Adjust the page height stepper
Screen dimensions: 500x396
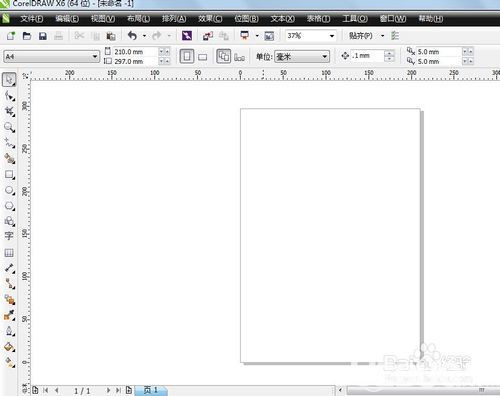tap(164, 61)
